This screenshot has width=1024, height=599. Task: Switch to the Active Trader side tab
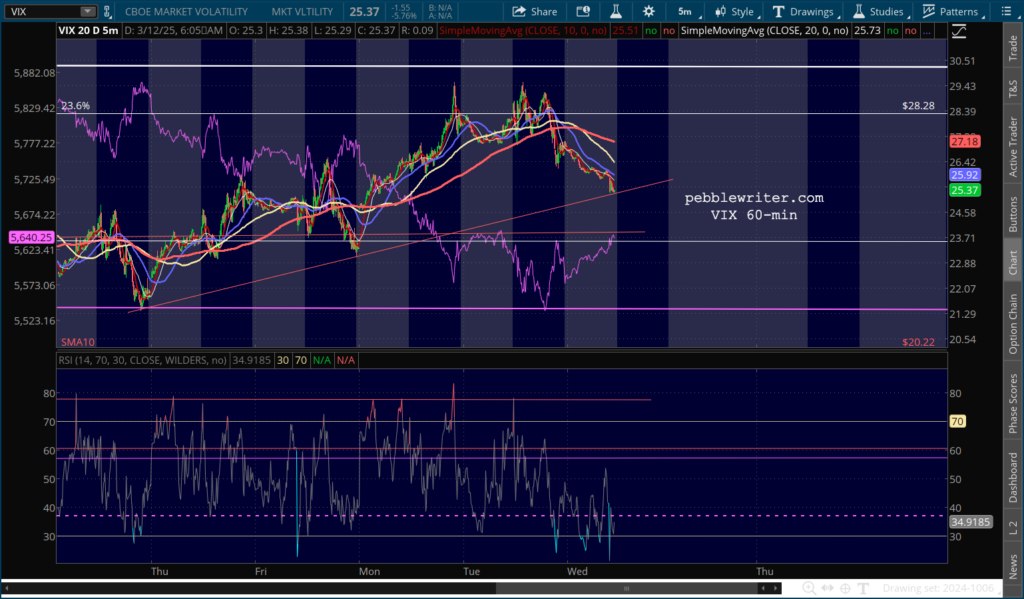click(x=1012, y=147)
